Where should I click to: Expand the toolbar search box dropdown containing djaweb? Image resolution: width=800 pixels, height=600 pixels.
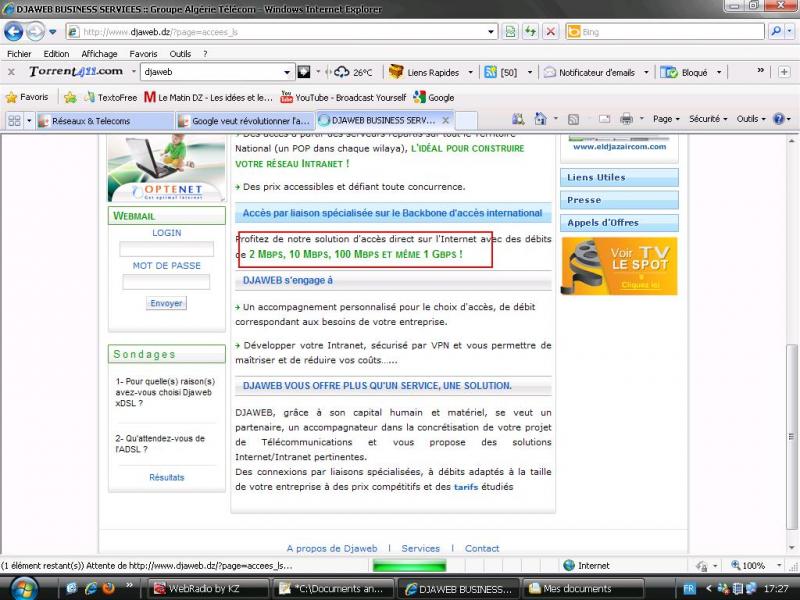pyautogui.click(x=287, y=72)
